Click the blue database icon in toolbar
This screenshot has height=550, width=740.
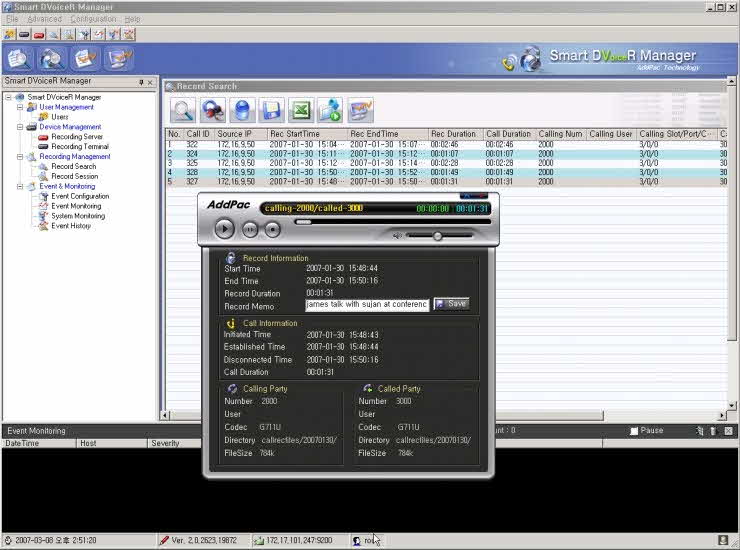tap(242, 110)
